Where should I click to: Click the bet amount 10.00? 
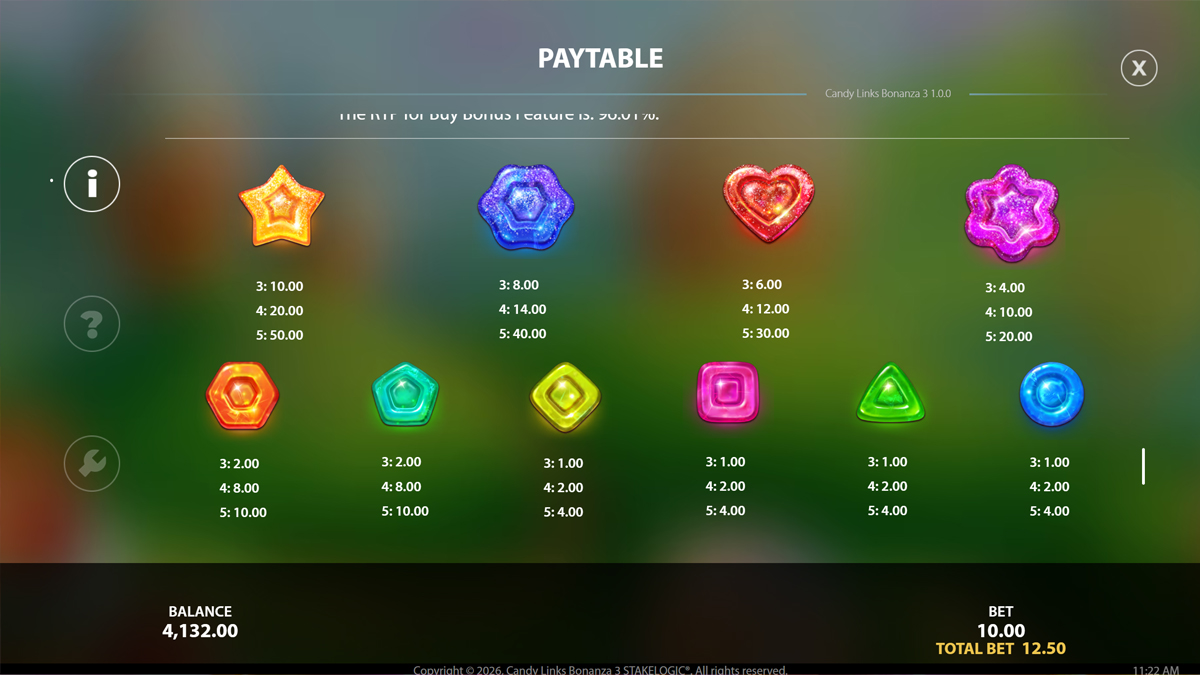pyautogui.click(x=1001, y=631)
